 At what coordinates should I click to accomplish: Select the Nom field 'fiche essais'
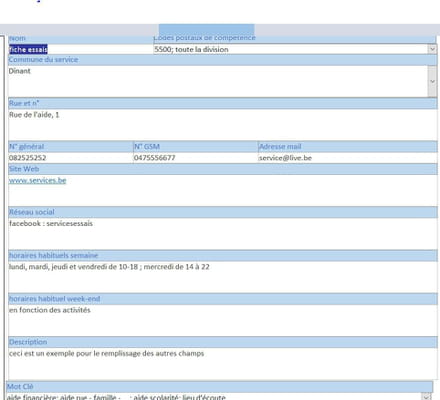[80, 49]
